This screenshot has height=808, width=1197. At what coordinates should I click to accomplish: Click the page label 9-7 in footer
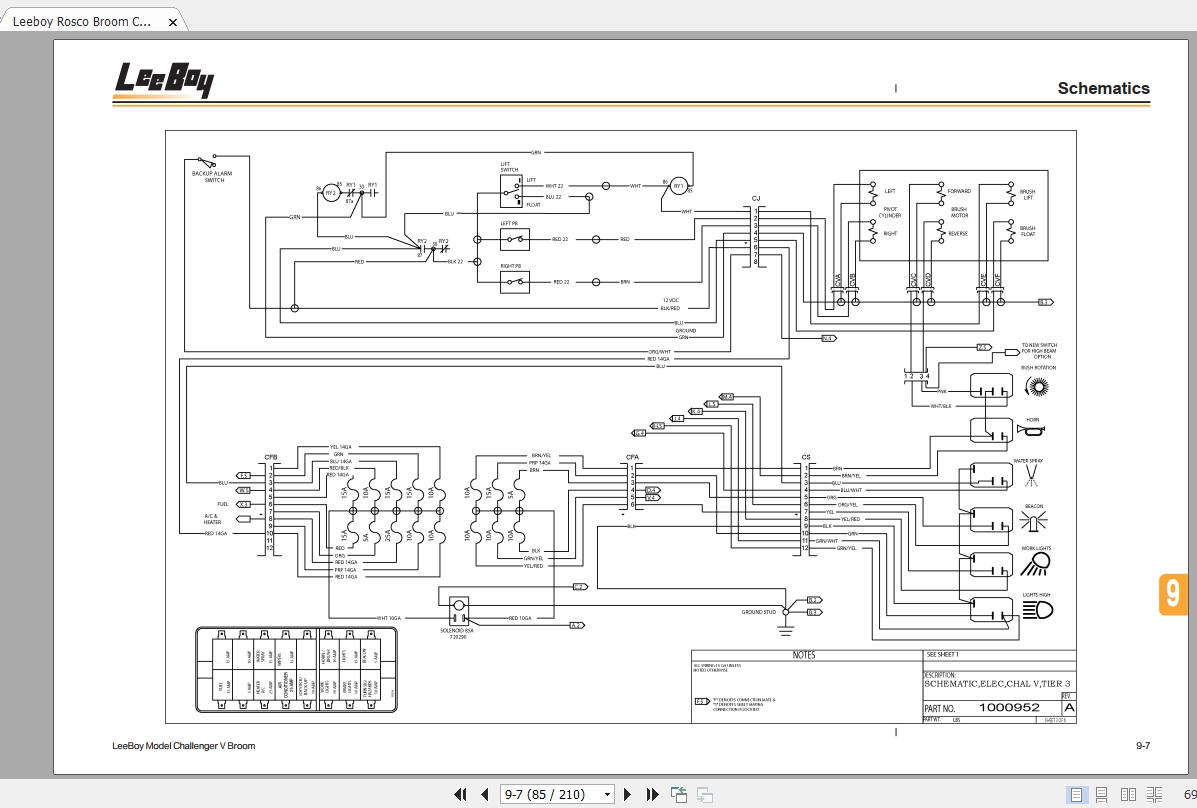[1143, 745]
